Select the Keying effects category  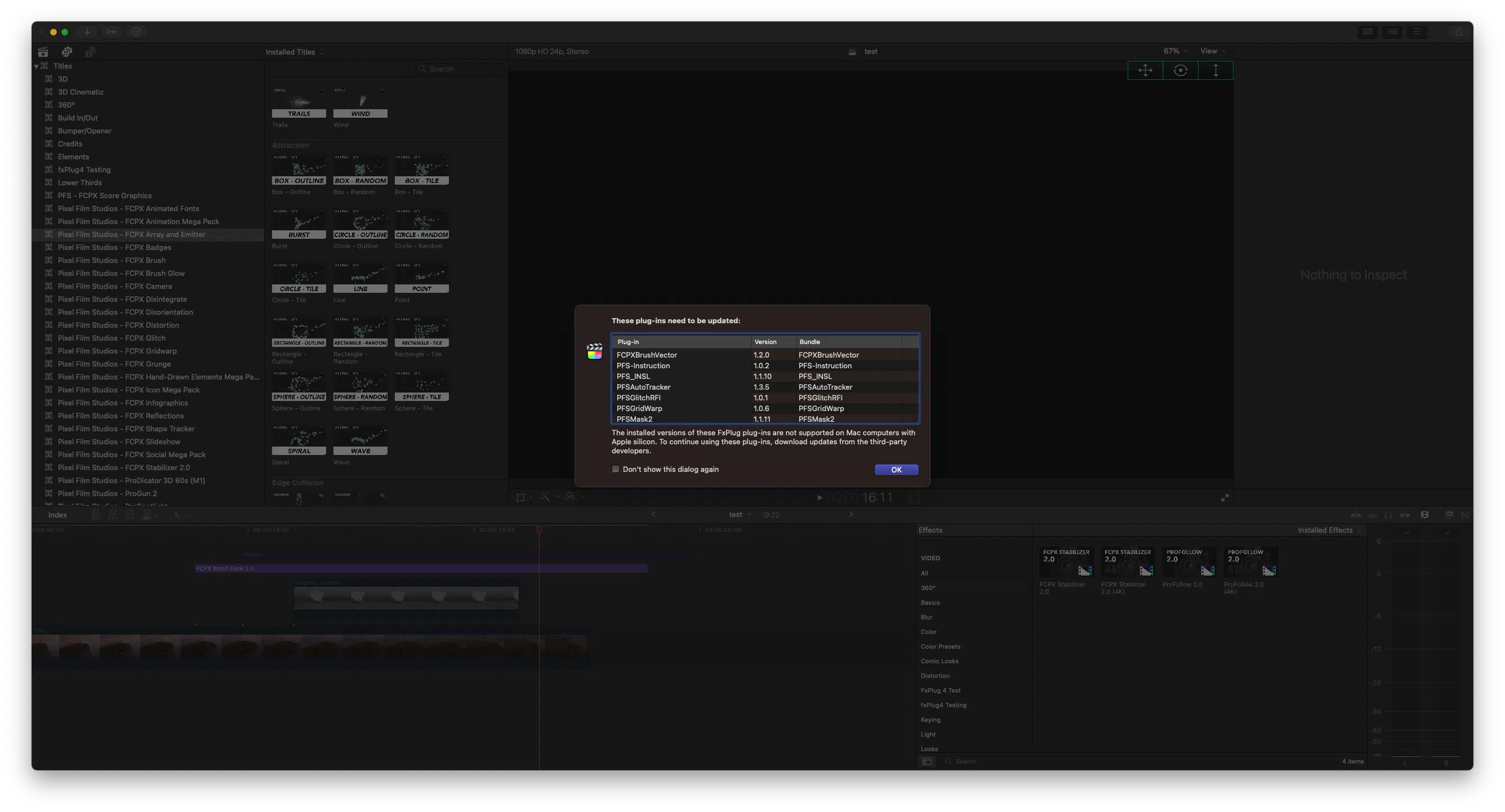[x=930, y=720]
